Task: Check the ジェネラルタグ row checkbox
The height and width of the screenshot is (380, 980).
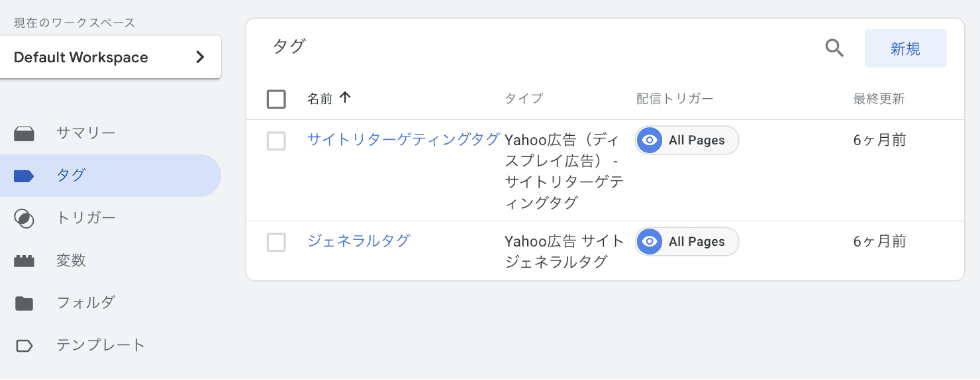Action: point(276,242)
